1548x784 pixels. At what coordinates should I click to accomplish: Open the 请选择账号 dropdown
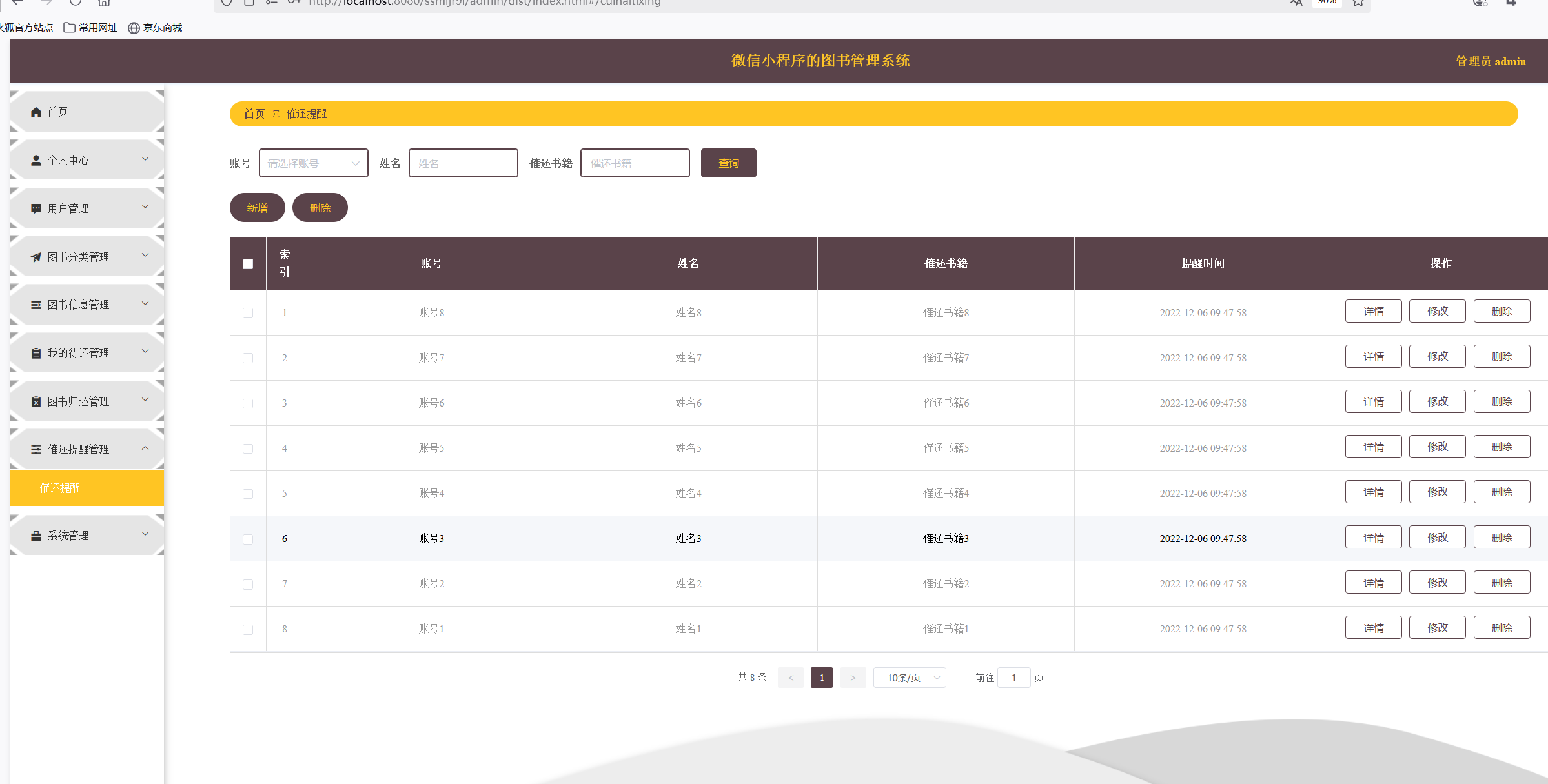[313, 163]
